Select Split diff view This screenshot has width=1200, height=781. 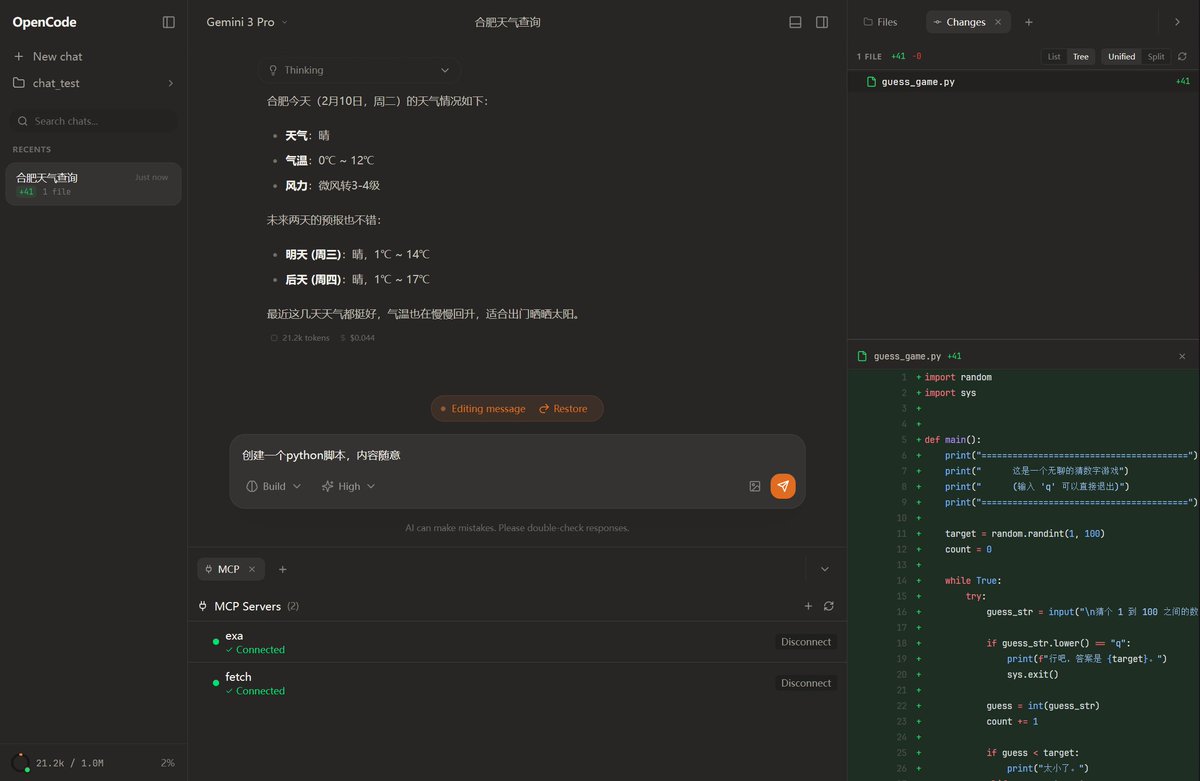point(1156,57)
